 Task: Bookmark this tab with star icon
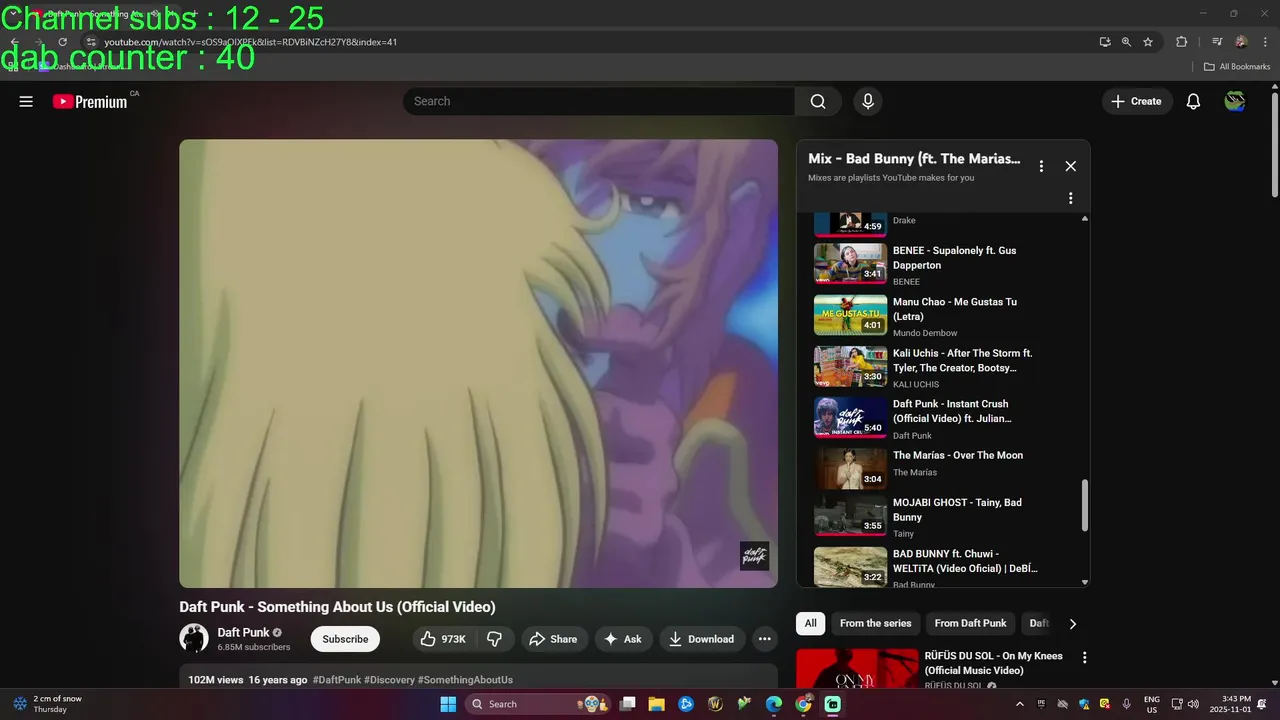1148,42
